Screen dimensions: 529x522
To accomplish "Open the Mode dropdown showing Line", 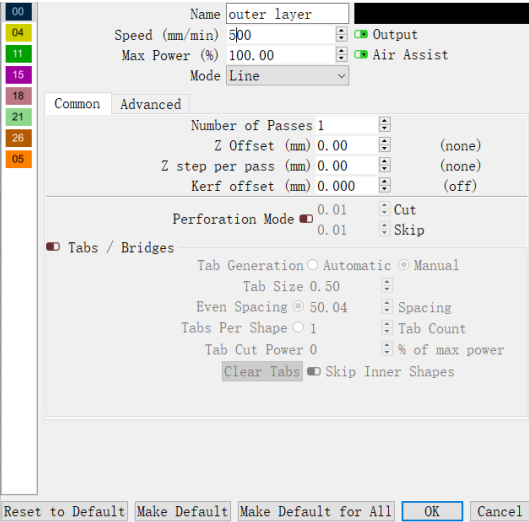I will tap(287, 76).
